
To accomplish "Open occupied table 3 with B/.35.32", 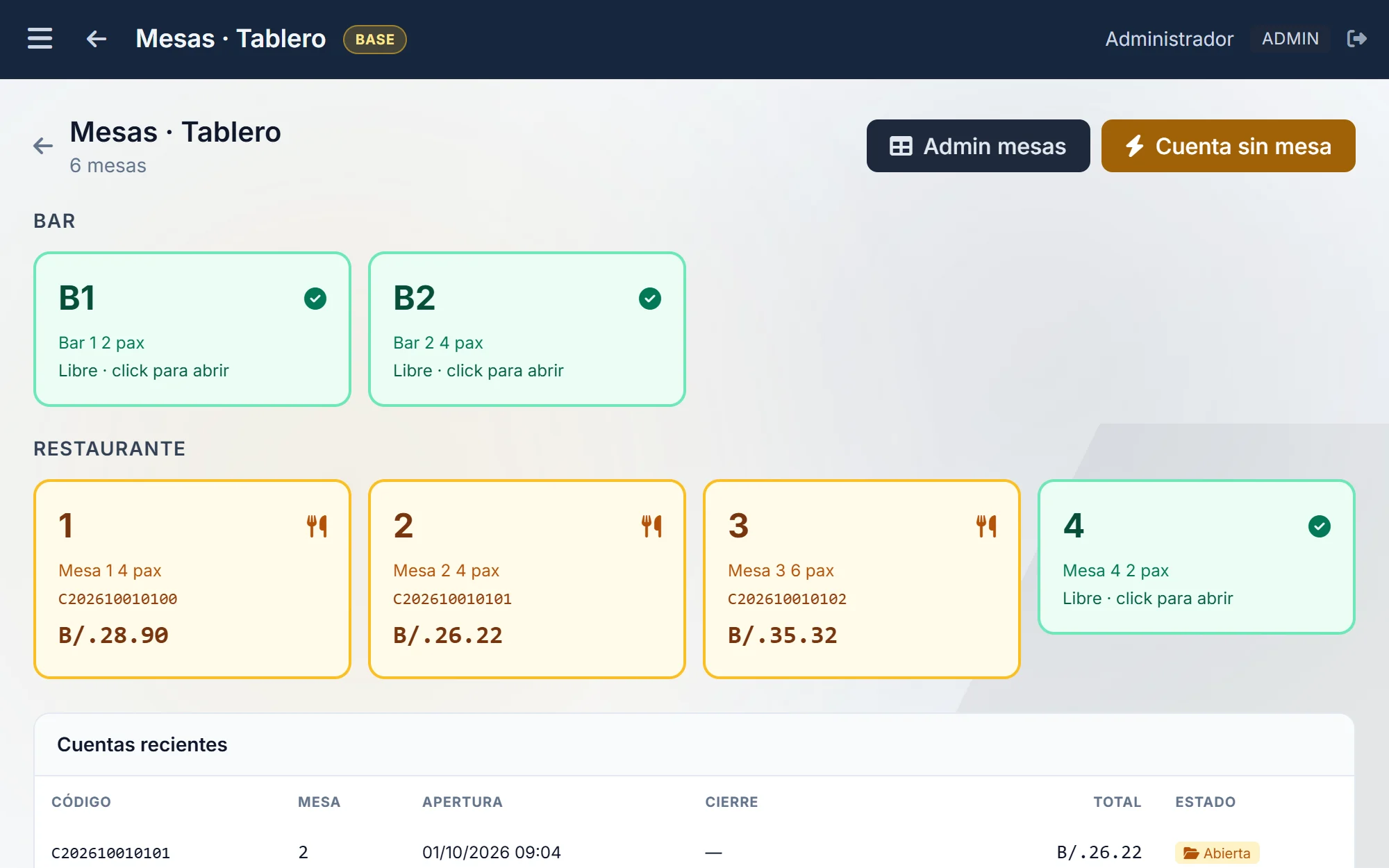I will coord(862,579).
